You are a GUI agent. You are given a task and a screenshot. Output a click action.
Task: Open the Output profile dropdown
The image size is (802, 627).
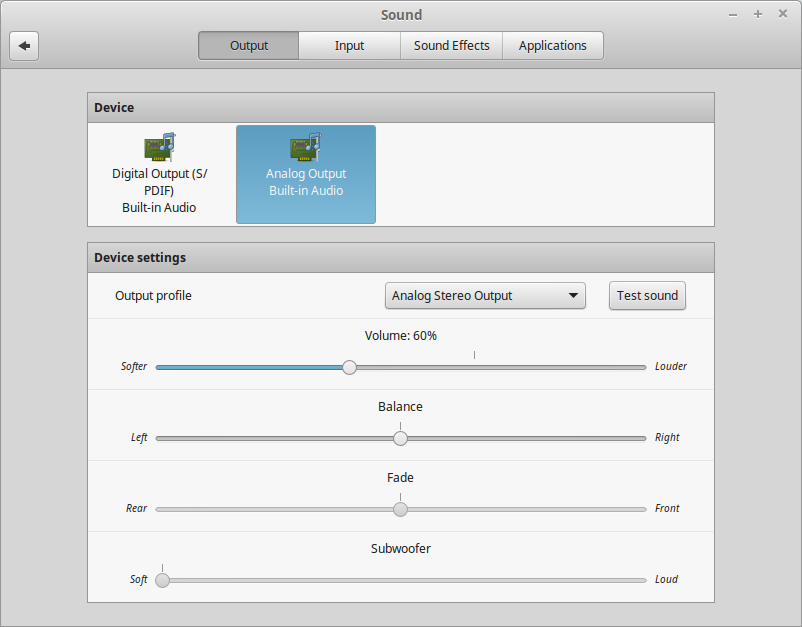pos(485,296)
